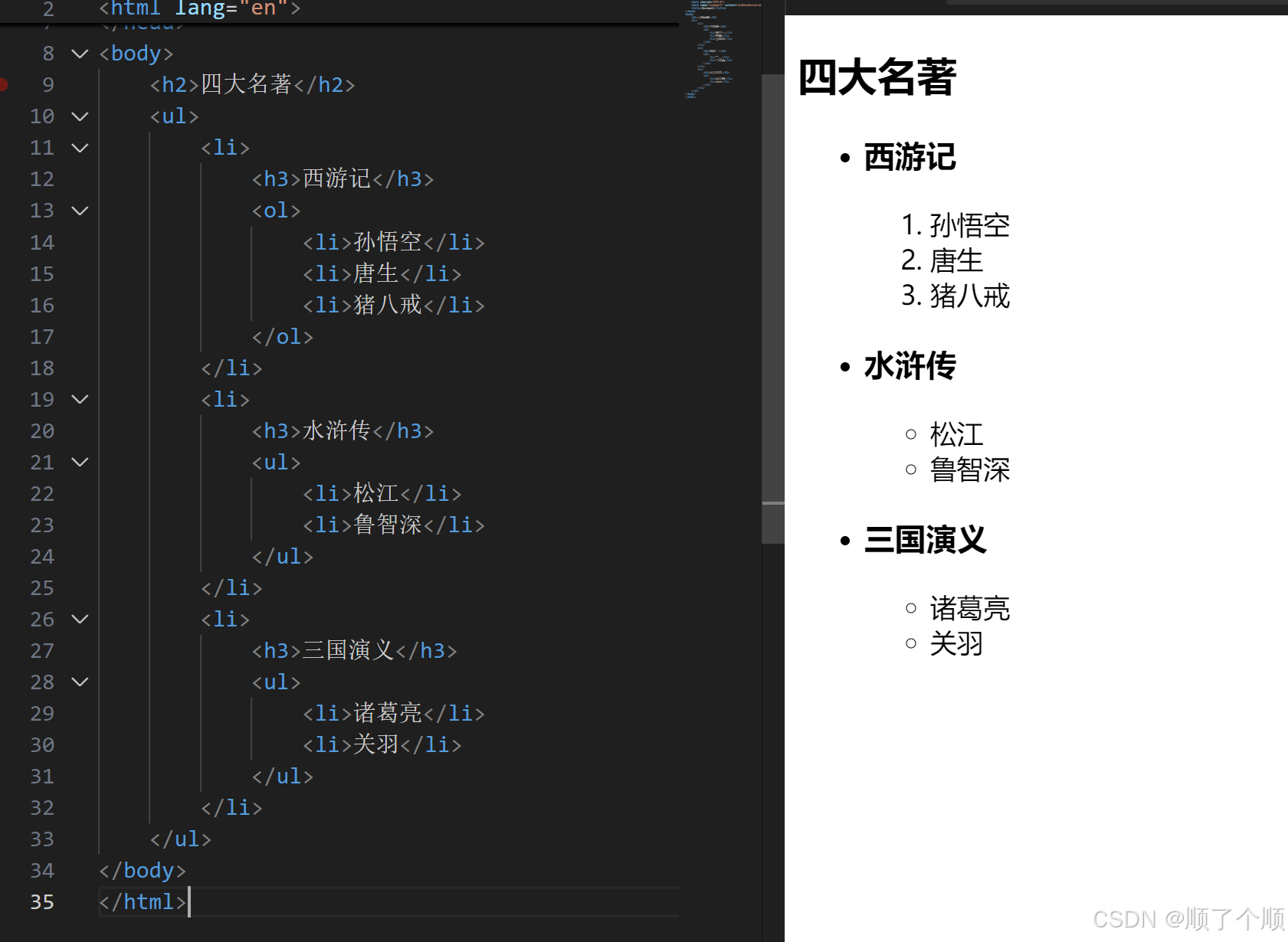Click the 三国演义 heading in preview
This screenshot has height=942, width=1288.
click(x=926, y=540)
